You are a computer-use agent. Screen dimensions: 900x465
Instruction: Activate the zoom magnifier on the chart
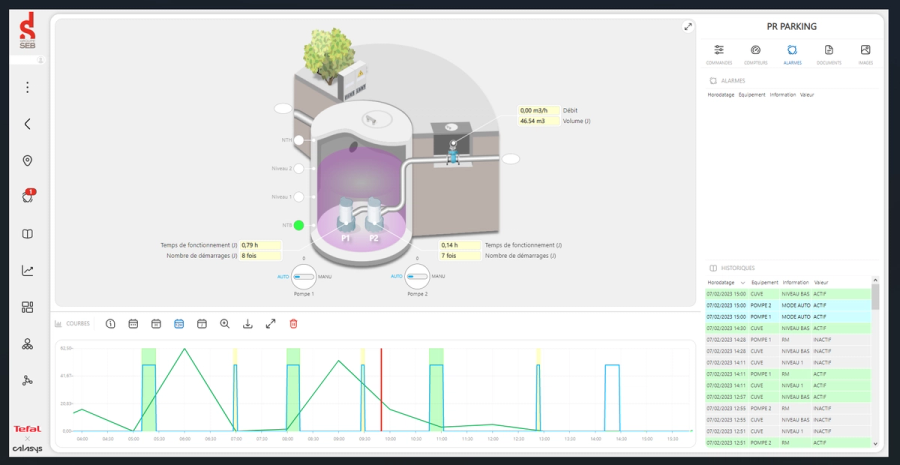(225, 324)
